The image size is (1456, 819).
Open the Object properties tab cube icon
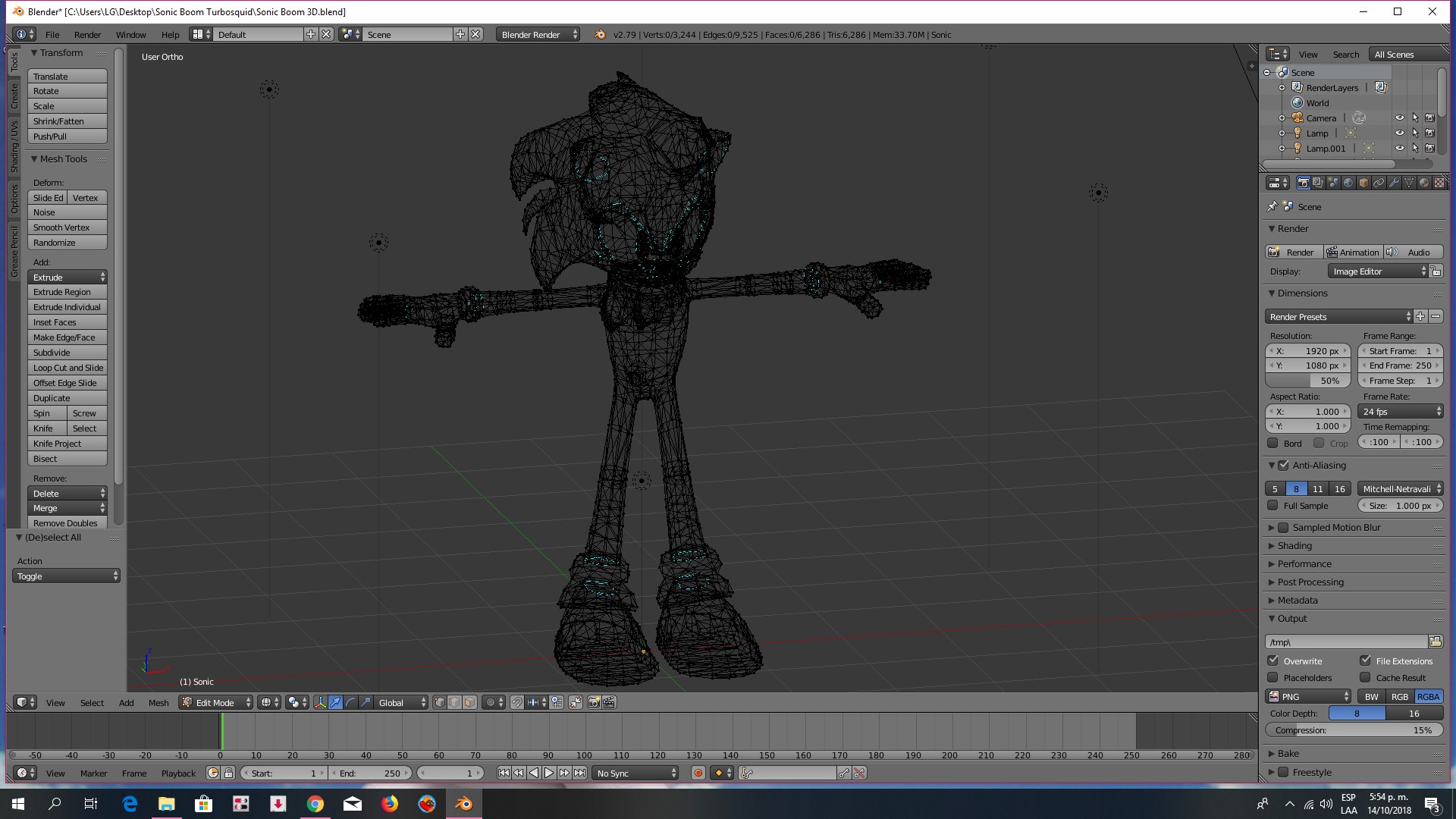(x=1363, y=183)
